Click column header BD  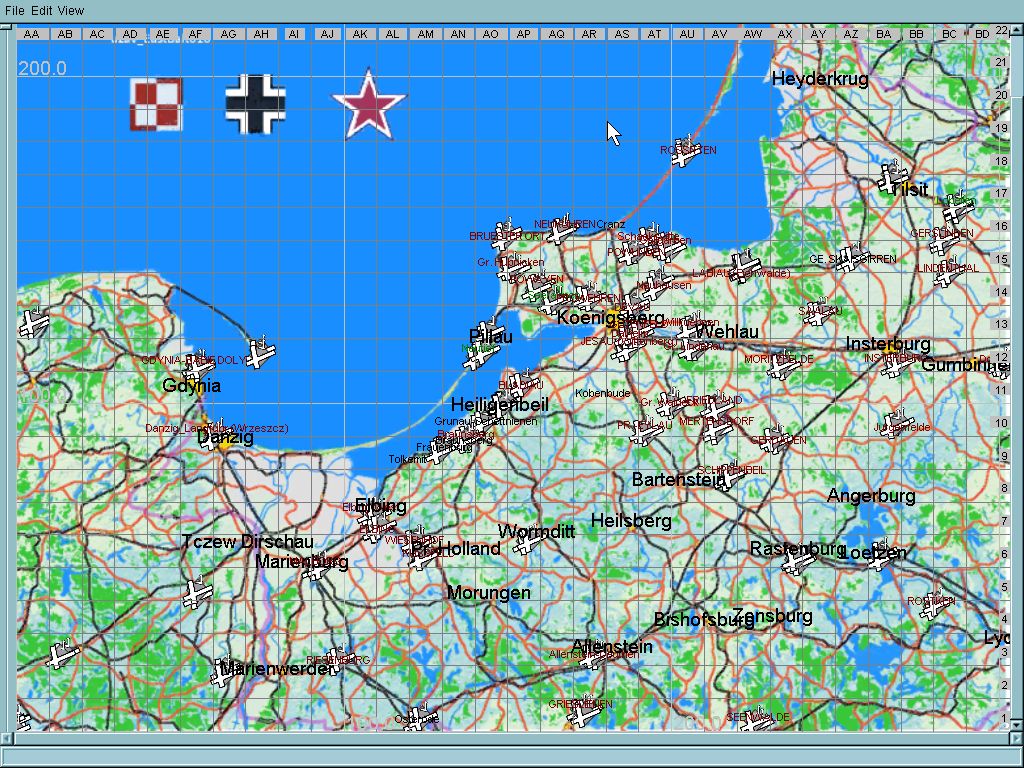click(x=982, y=34)
